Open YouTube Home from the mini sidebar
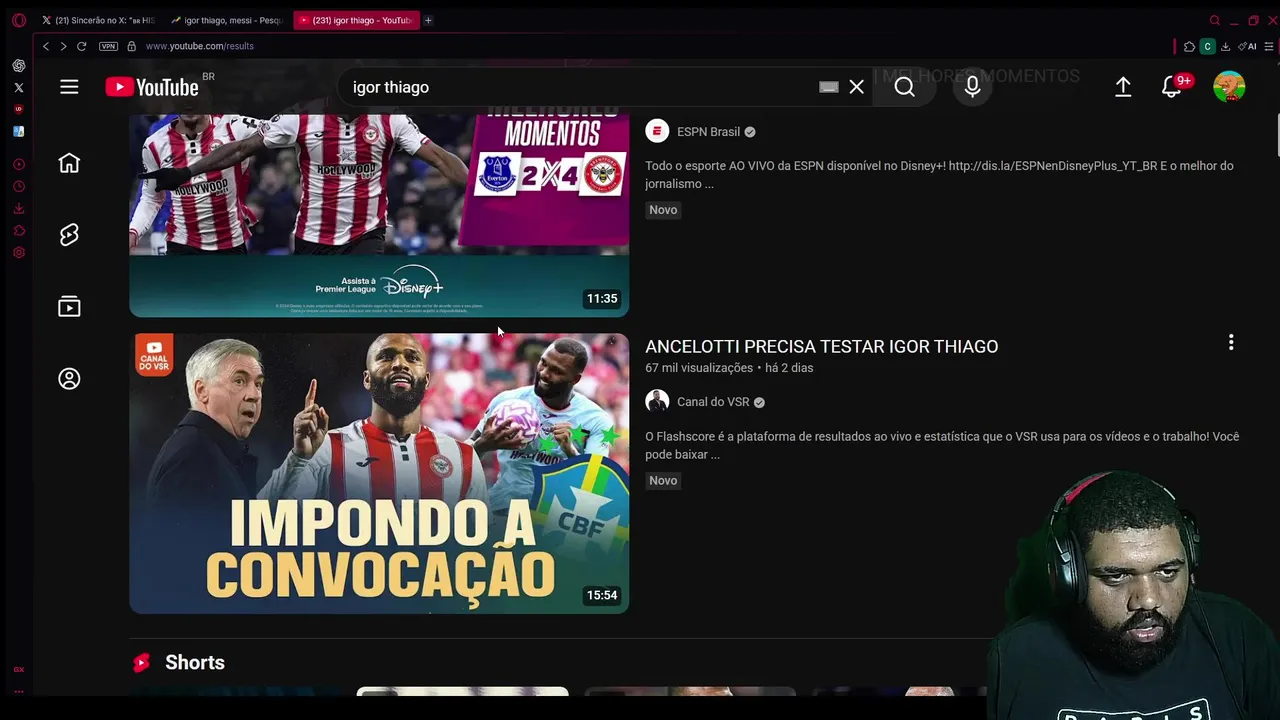1280x720 pixels. tap(69, 163)
